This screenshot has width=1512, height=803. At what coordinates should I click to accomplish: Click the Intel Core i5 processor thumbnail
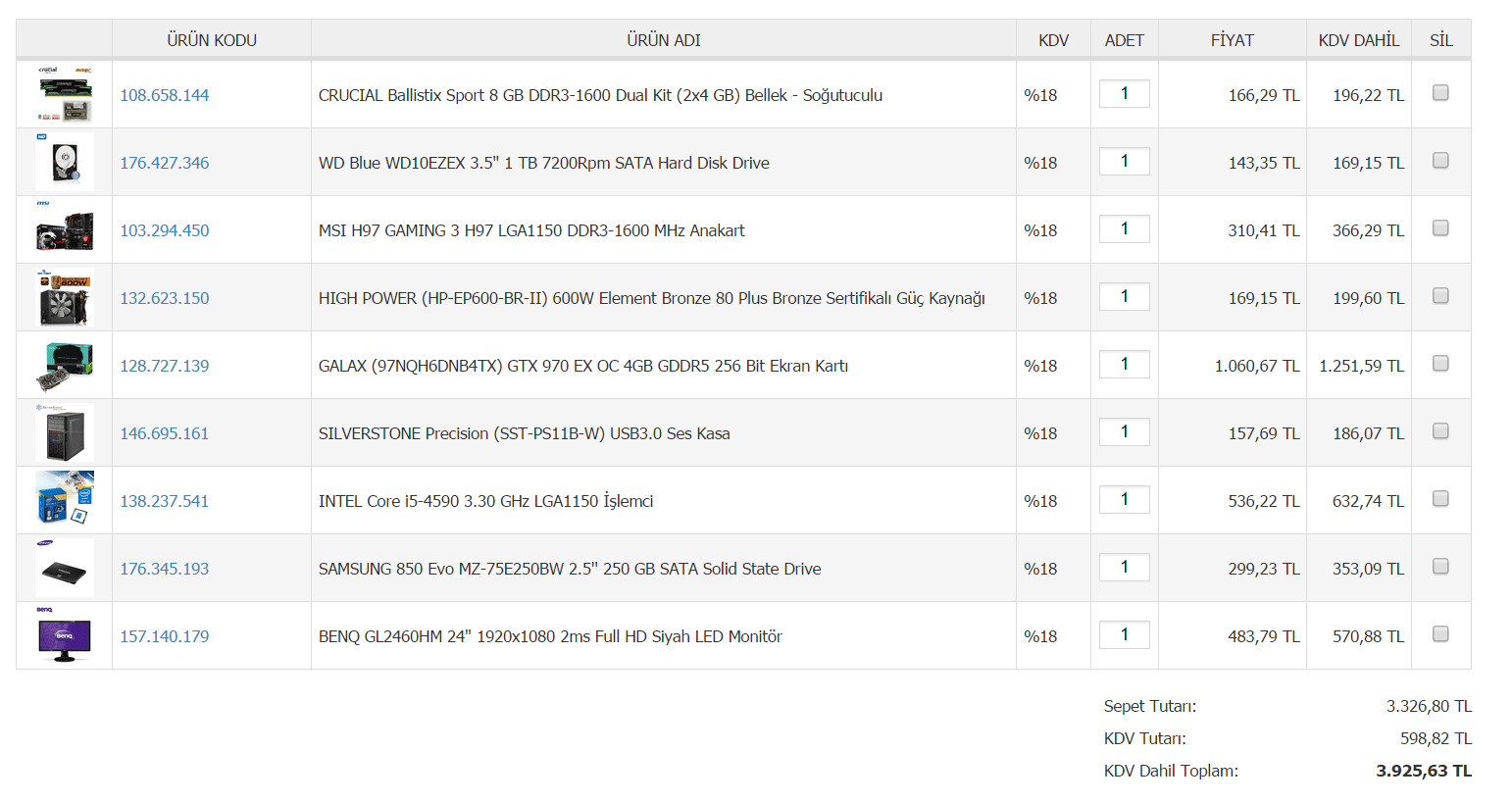(65, 500)
